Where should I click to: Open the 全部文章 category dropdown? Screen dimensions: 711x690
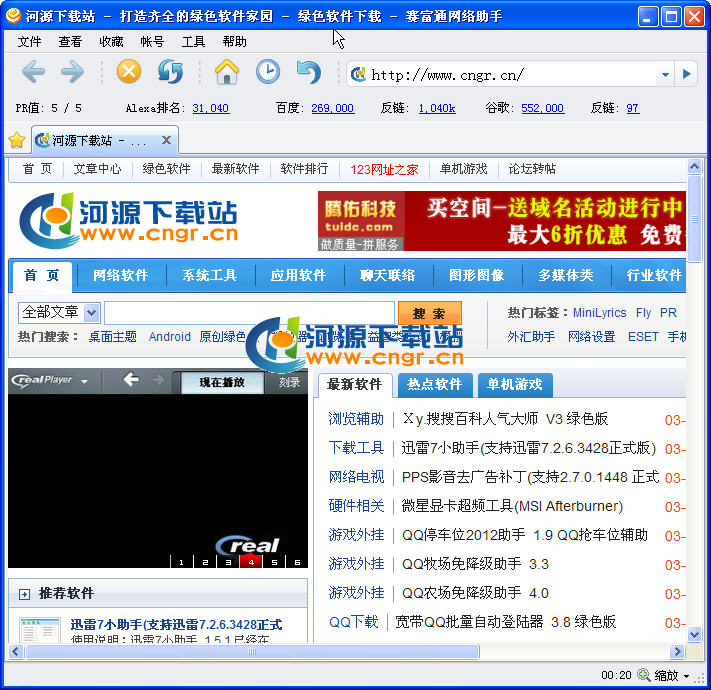(91, 312)
